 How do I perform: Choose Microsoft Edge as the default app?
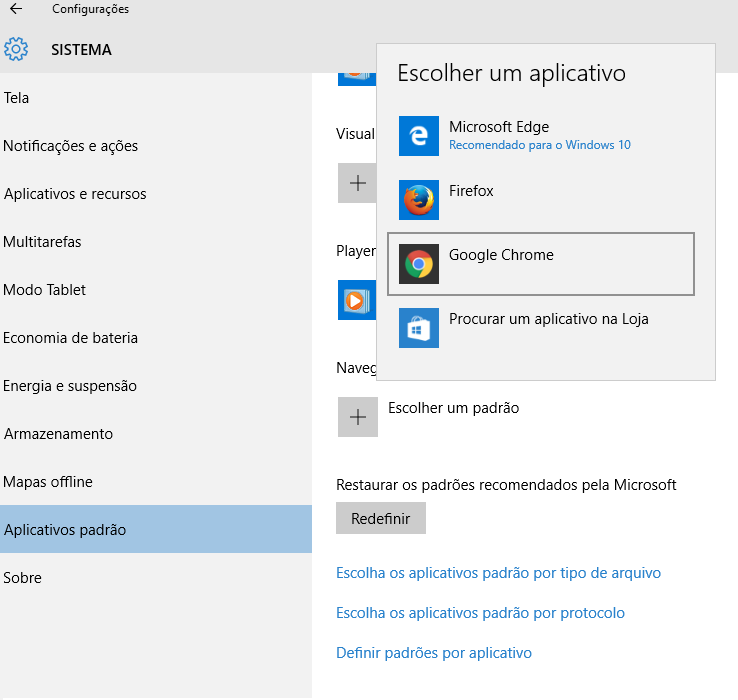point(541,136)
